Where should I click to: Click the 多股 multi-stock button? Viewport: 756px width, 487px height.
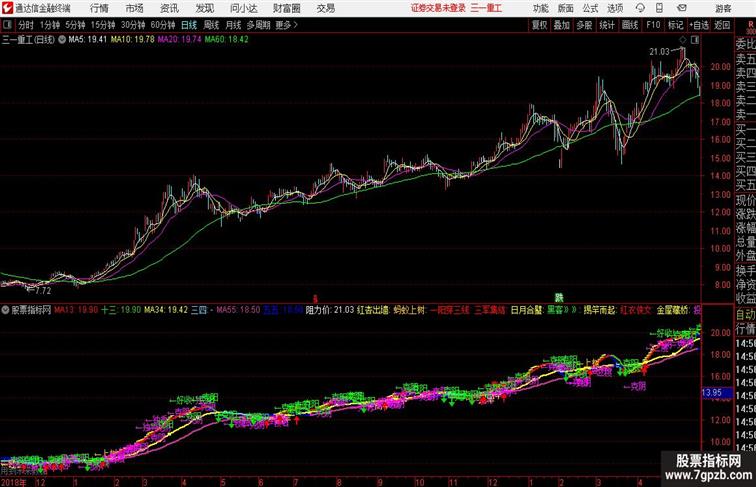(584, 25)
